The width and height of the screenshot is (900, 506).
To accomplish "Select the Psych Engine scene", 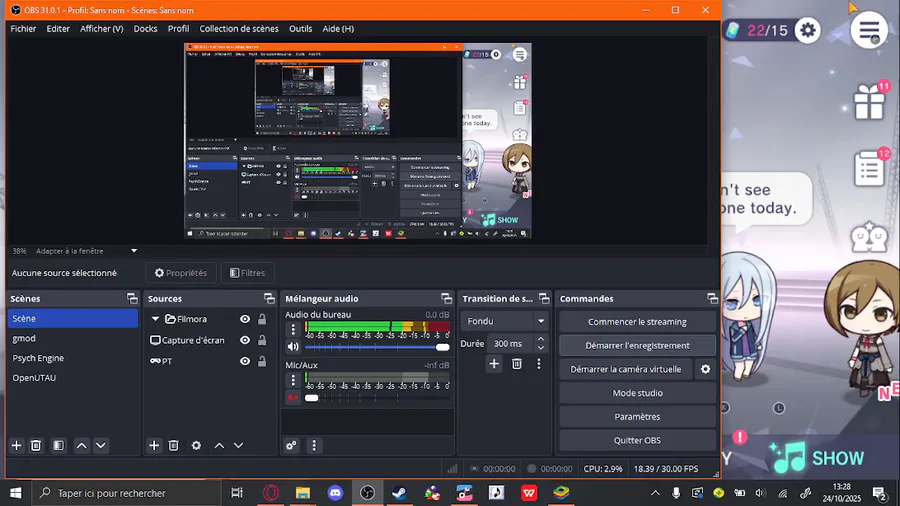I will (73, 358).
